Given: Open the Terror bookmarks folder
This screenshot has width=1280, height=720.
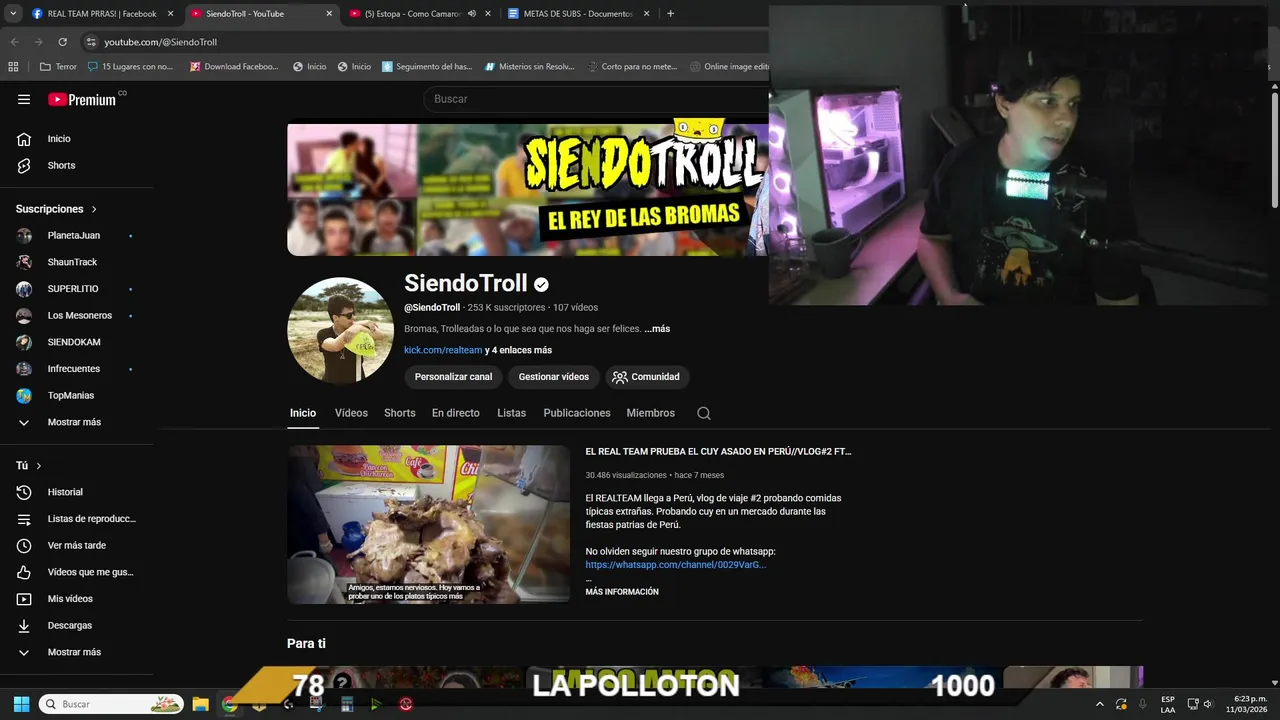Looking at the screenshot, I should [x=58, y=67].
